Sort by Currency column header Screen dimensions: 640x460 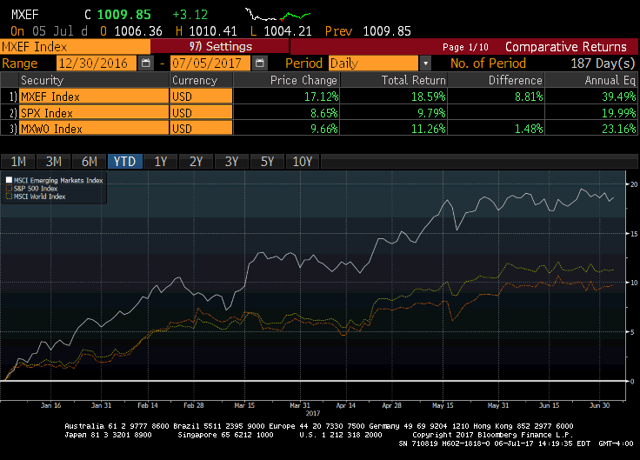[x=201, y=80]
